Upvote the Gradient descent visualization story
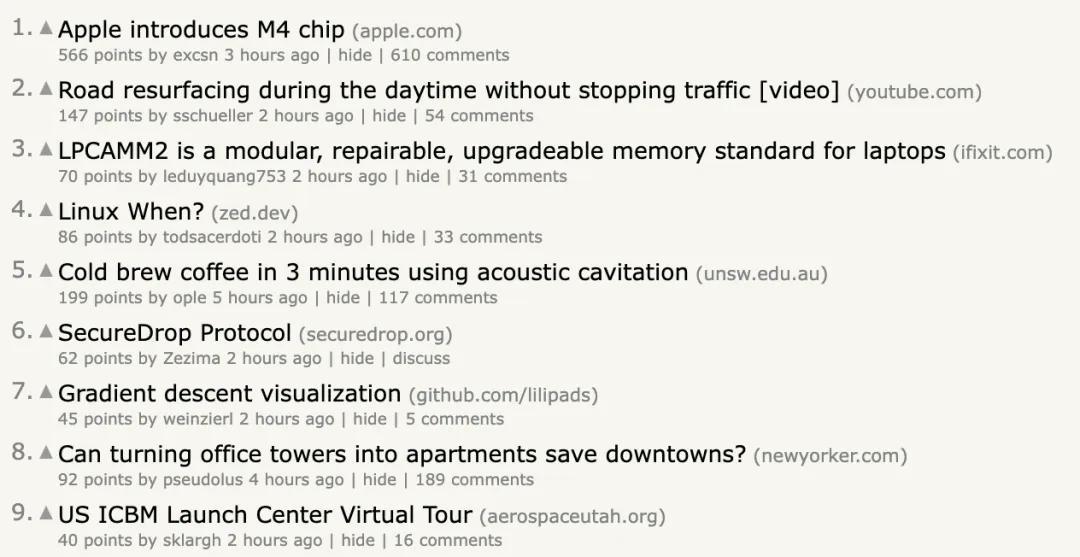Image resolution: width=1080 pixels, height=557 pixels. pyautogui.click(x=46, y=392)
